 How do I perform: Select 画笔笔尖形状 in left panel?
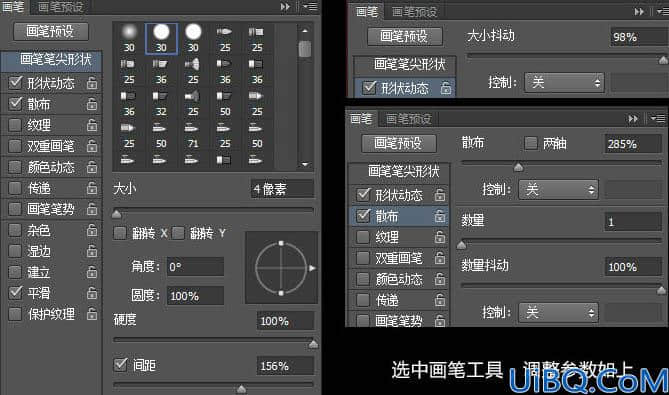pyautogui.click(x=52, y=61)
